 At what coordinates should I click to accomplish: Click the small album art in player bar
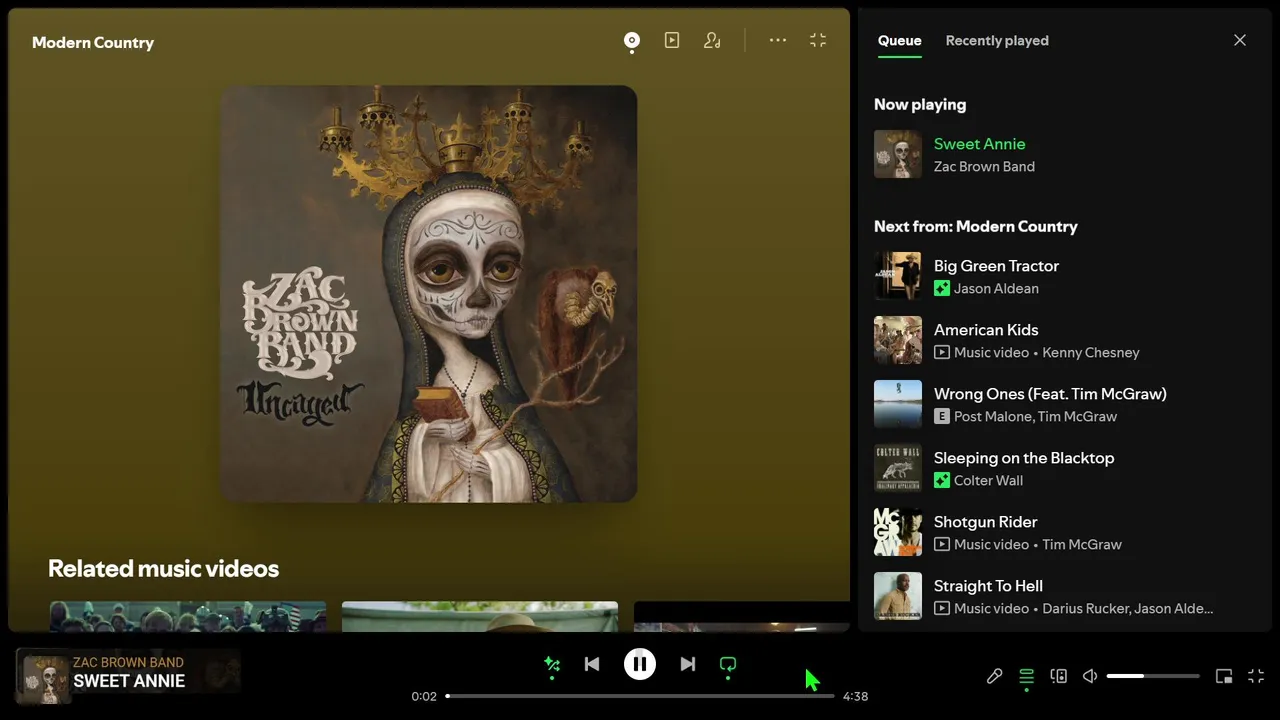pos(46,679)
